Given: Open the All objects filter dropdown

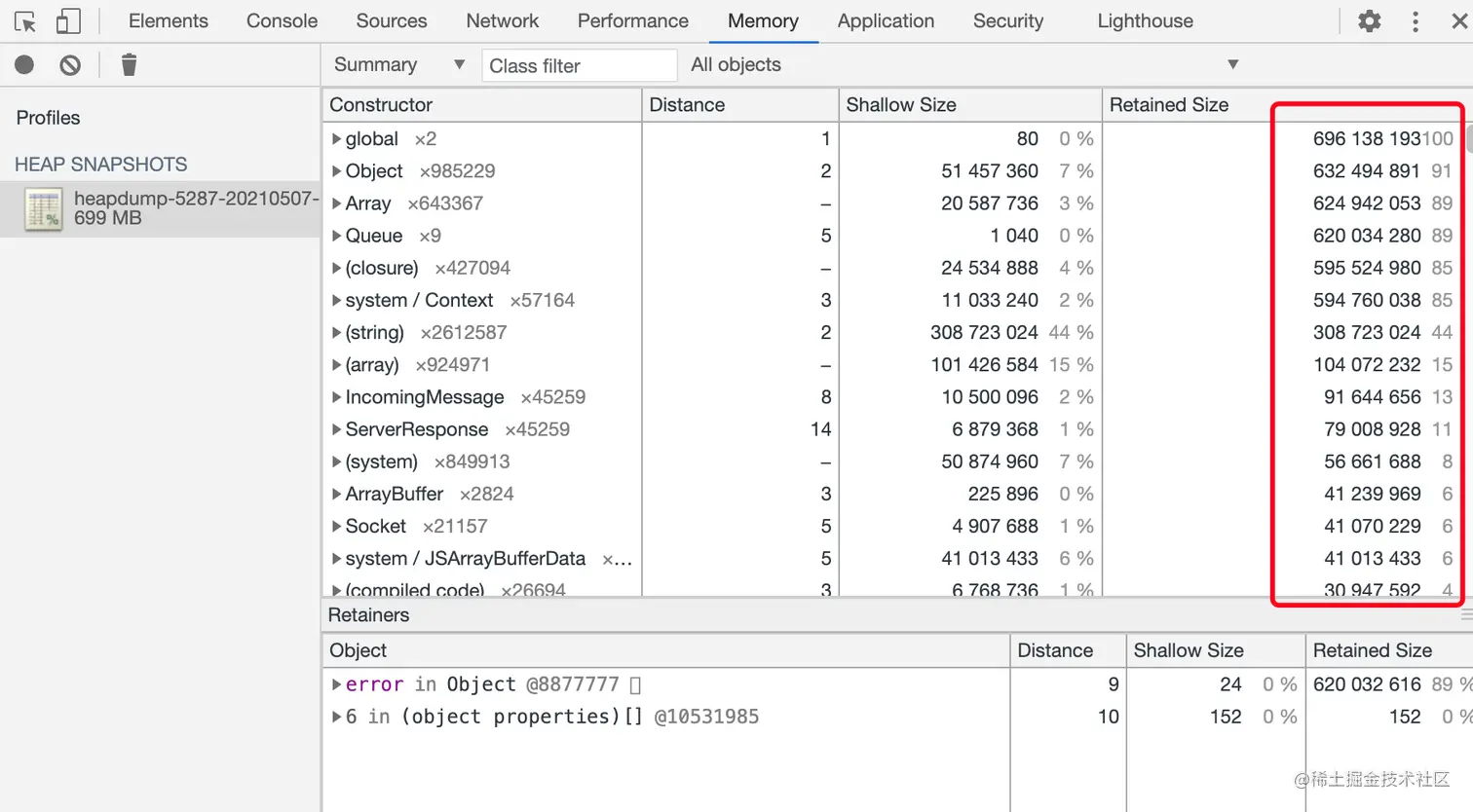Looking at the screenshot, I should [x=964, y=64].
